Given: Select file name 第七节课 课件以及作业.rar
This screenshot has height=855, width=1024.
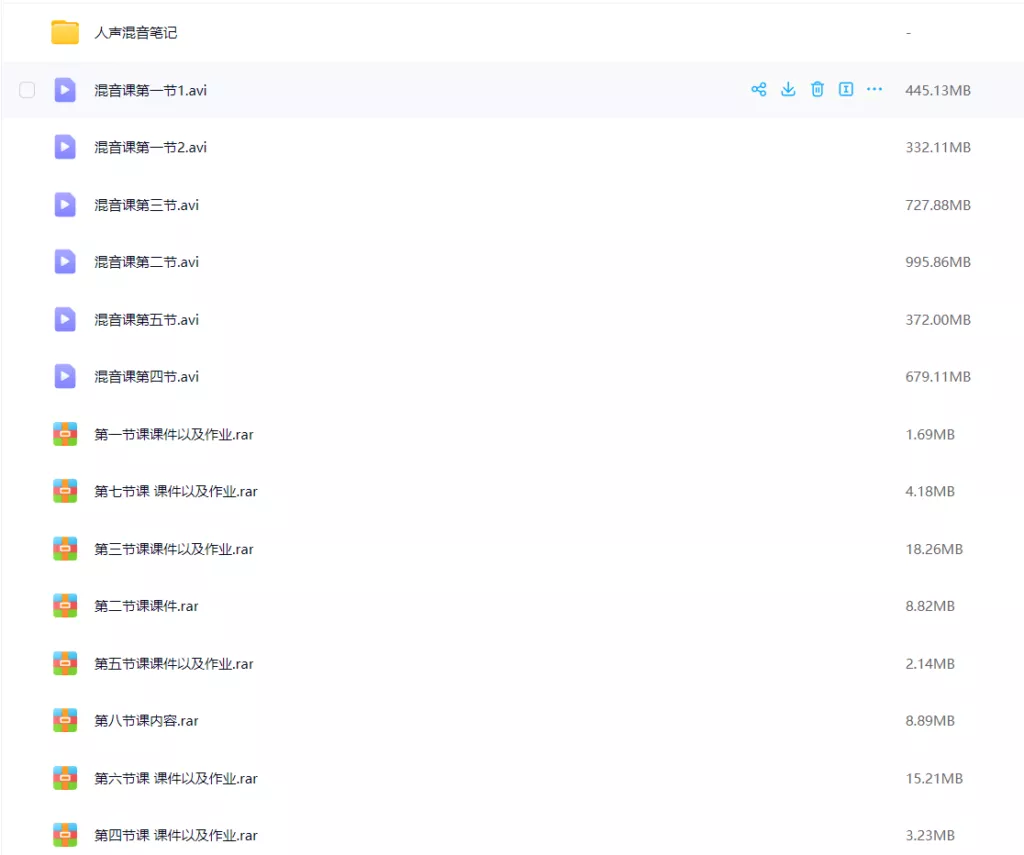Looking at the screenshot, I should (176, 491).
